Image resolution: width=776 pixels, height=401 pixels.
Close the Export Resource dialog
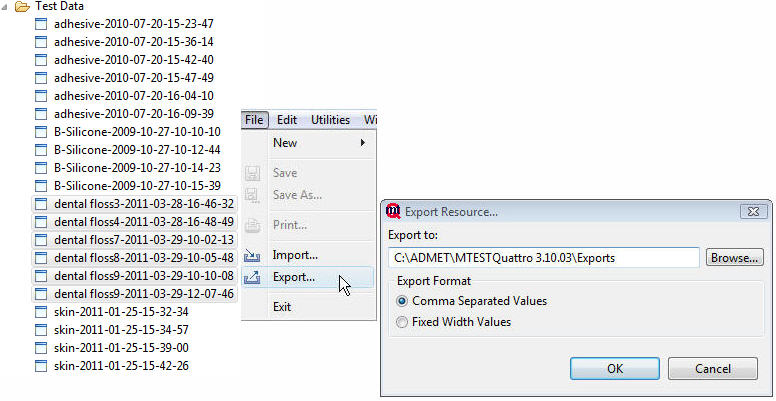tap(753, 211)
